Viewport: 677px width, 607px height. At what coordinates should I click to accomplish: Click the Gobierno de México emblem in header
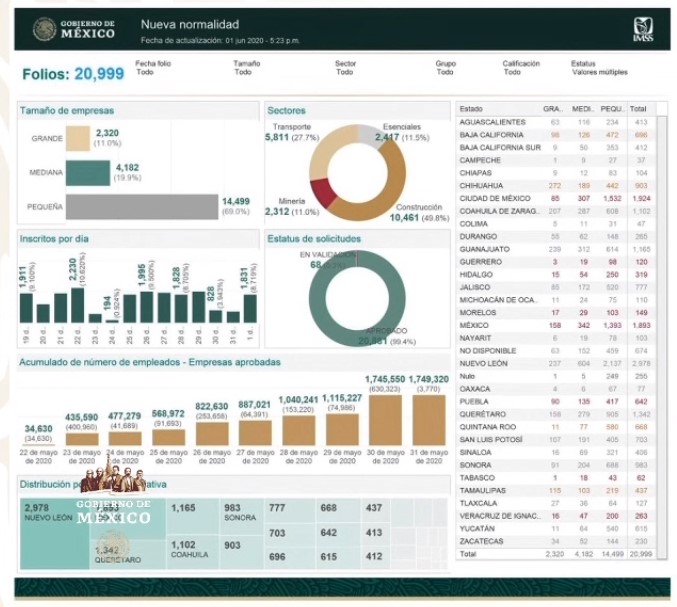tap(45, 29)
